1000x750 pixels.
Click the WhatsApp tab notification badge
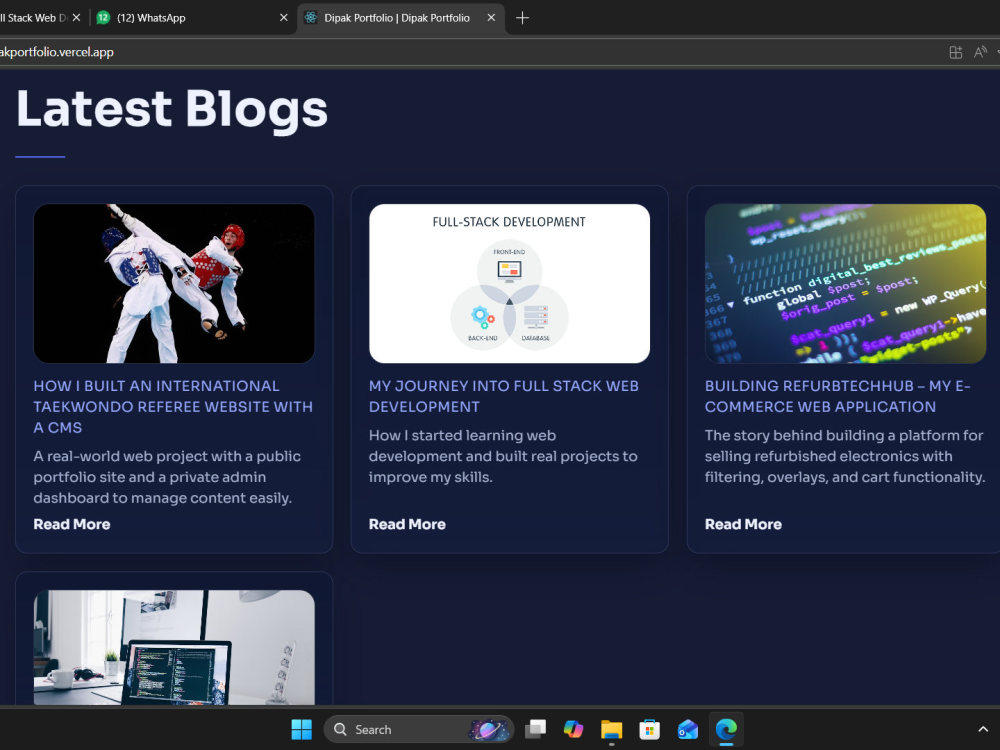tap(103, 18)
